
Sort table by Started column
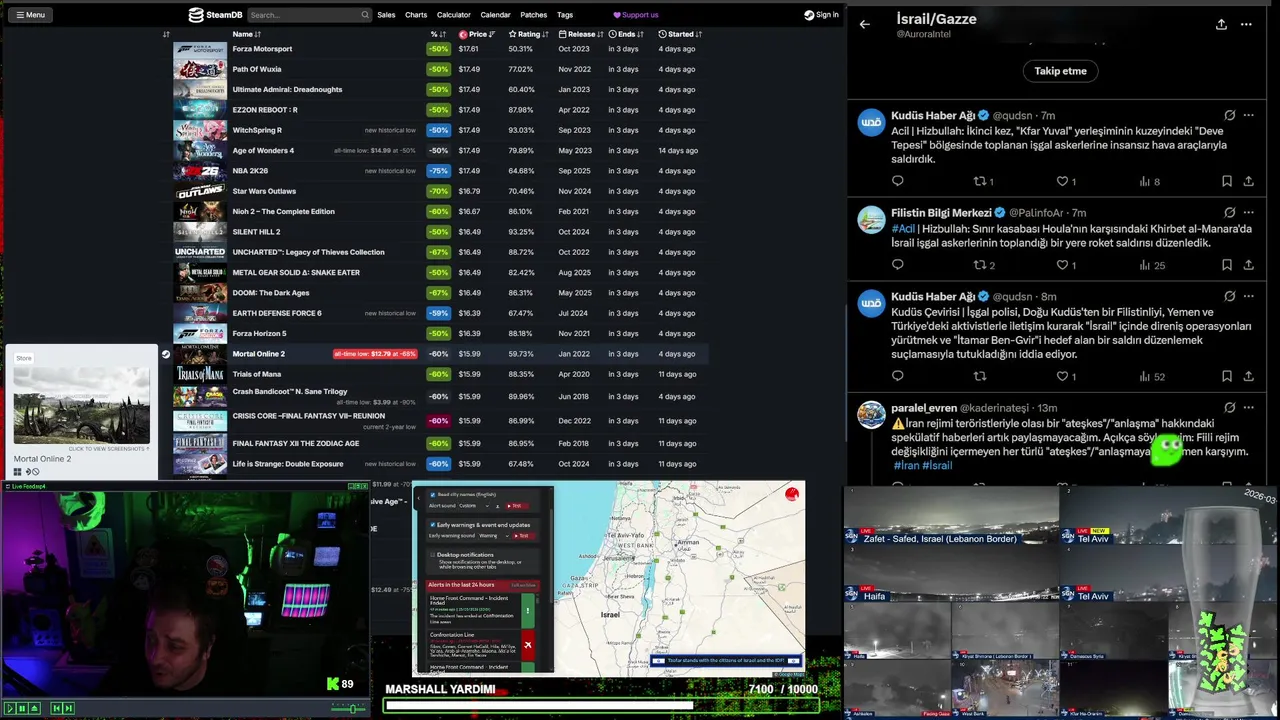pyautogui.click(x=680, y=34)
